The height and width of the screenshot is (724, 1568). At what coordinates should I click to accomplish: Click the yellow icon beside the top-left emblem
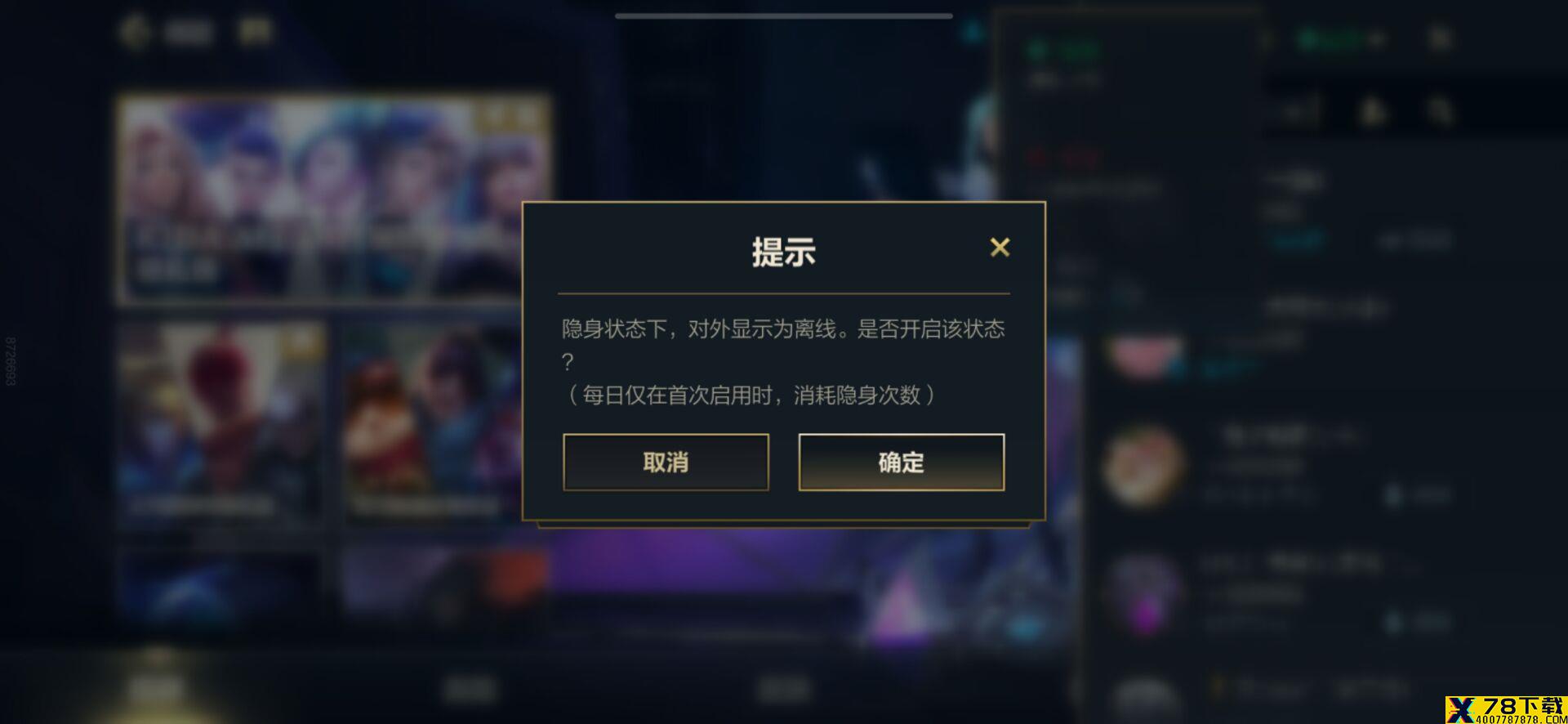coord(255,31)
